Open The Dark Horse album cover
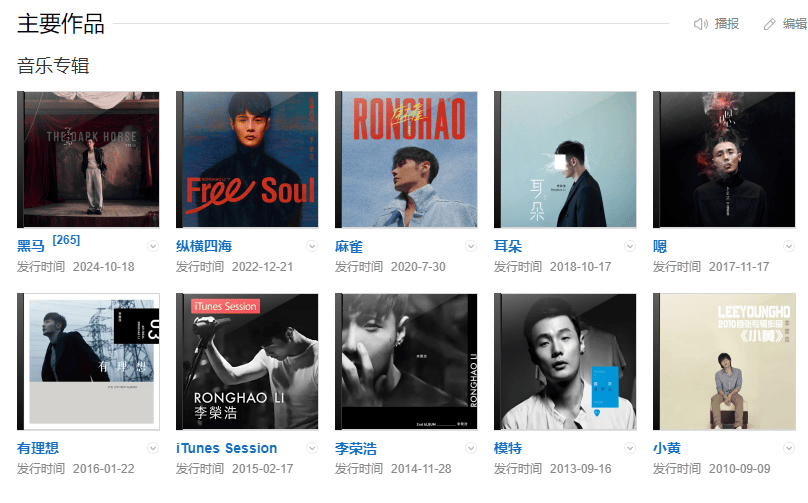Screen dimensions: 808x503 pyautogui.click(x=88, y=160)
